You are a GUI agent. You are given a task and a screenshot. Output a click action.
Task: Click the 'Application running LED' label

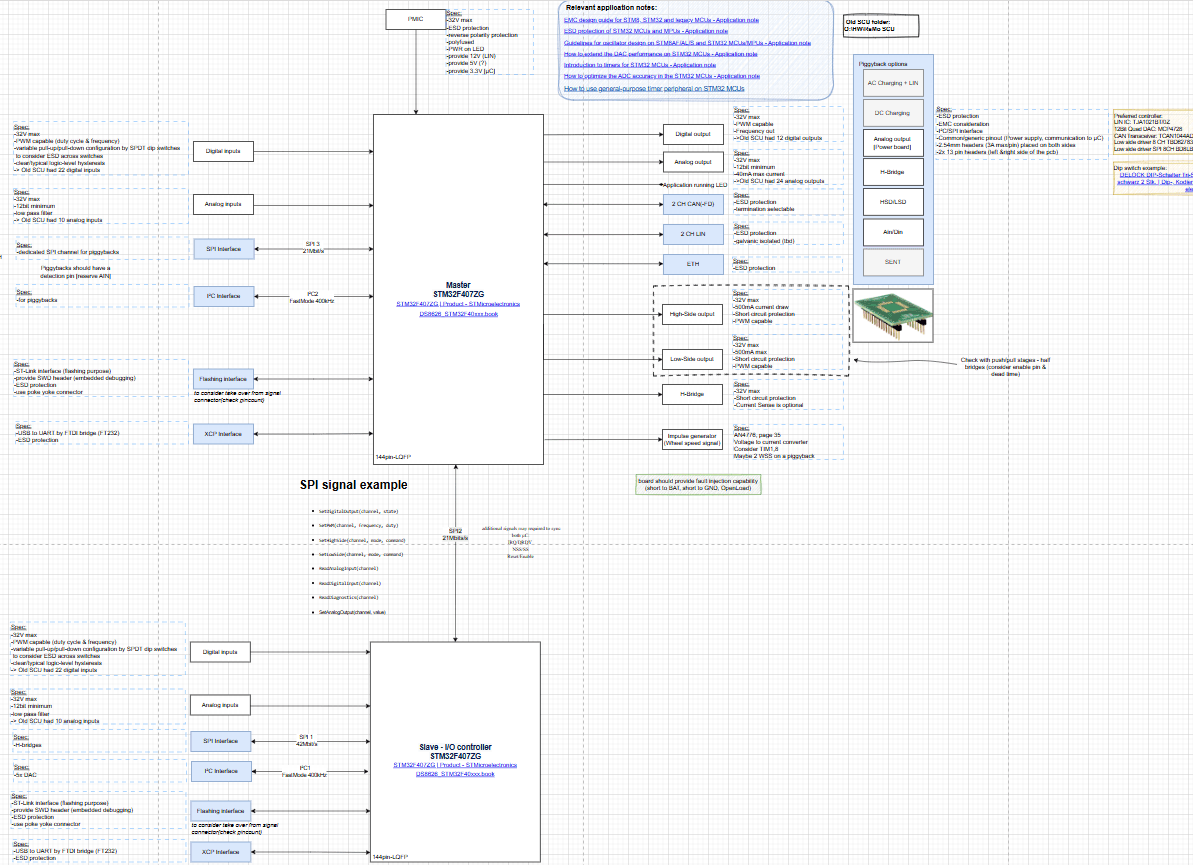coord(695,185)
